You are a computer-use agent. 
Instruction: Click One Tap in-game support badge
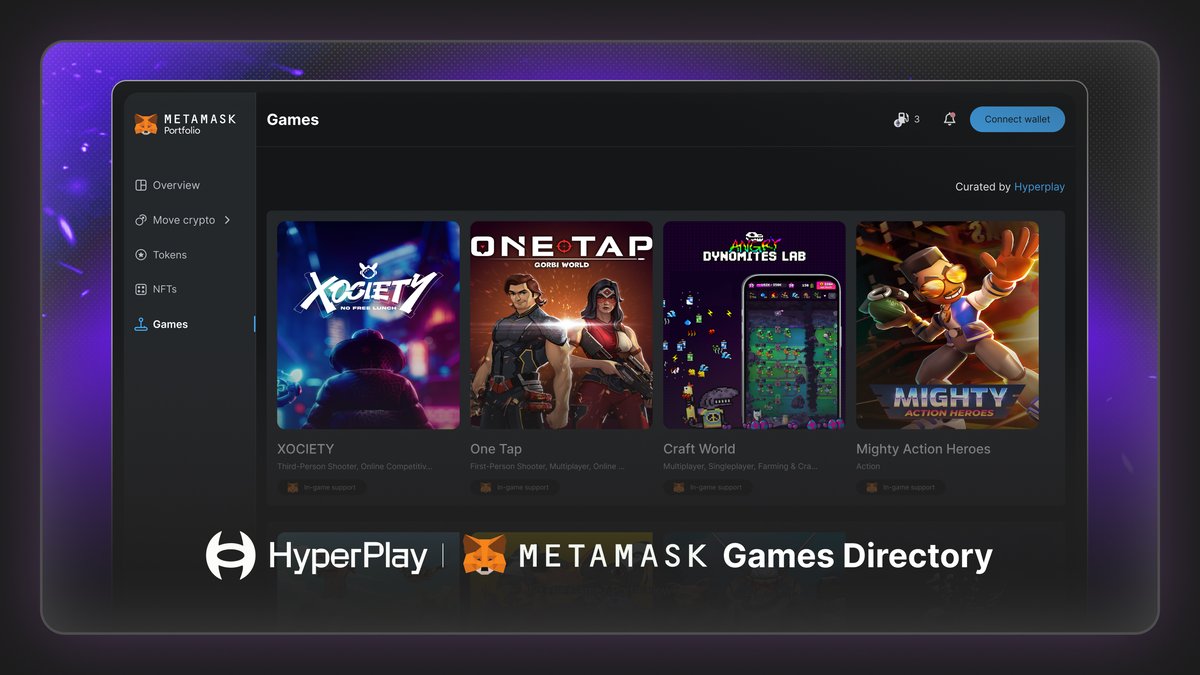click(x=515, y=487)
